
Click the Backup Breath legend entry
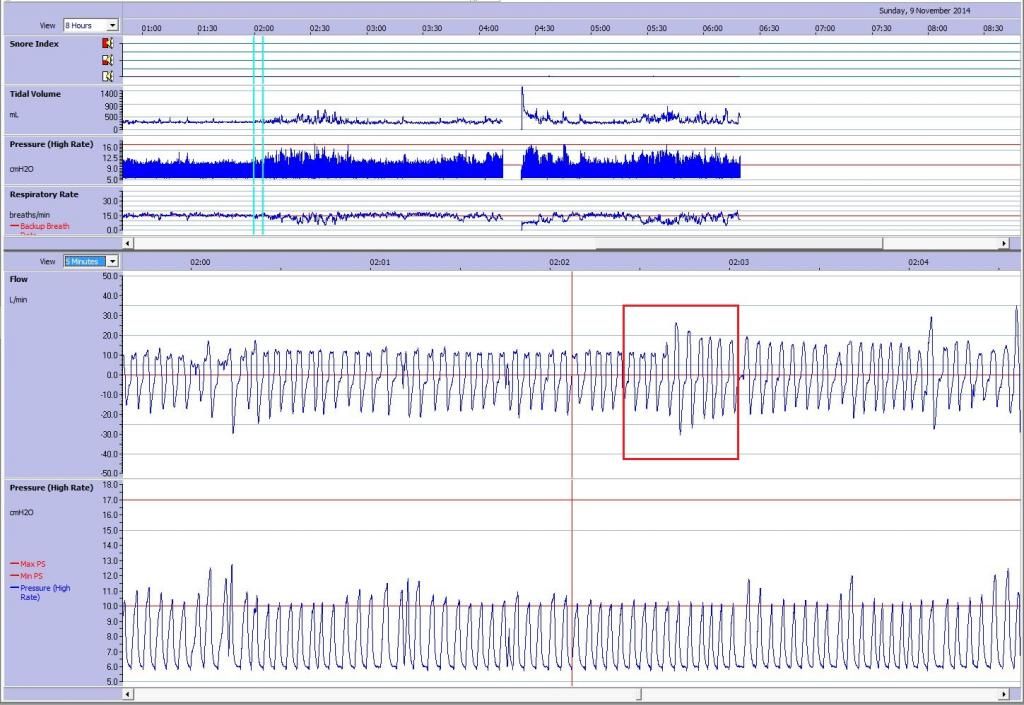click(44, 226)
